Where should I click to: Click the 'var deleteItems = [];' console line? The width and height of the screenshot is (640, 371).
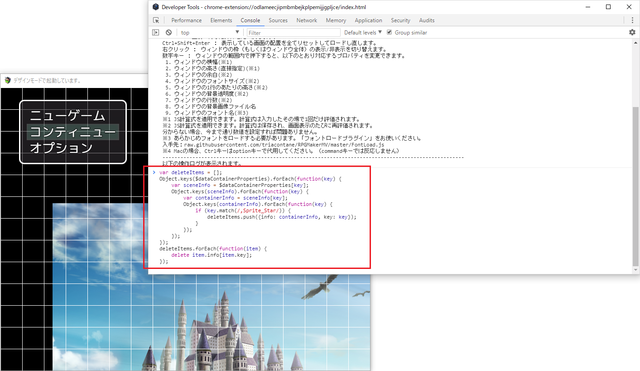tap(190, 173)
